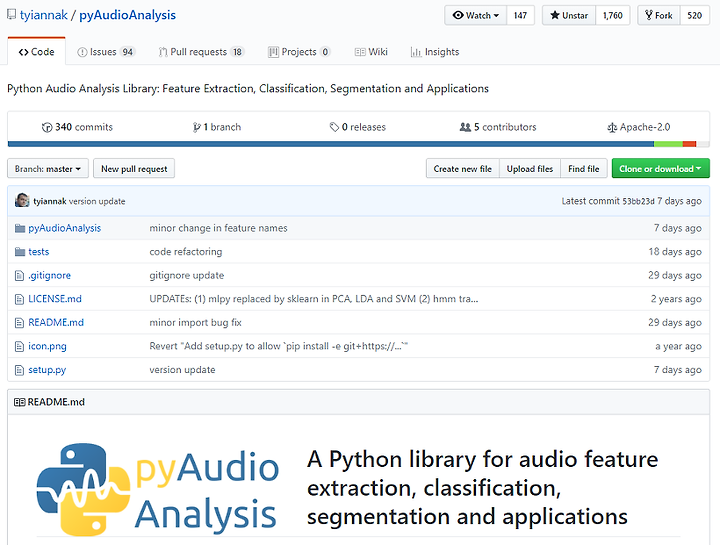The width and height of the screenshot is (720, 545).
Task: Click the README book icon in header
Action: click(x=19, y=402)
